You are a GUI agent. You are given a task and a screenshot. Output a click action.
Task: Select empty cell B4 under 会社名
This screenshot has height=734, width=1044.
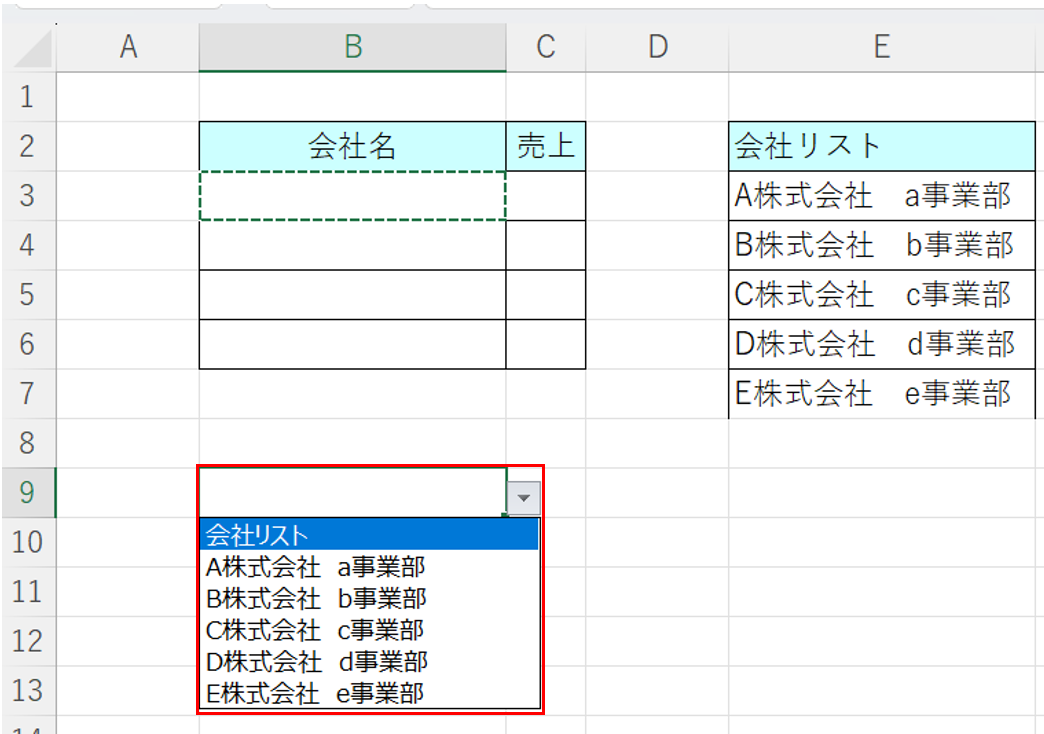pos(352,245)
